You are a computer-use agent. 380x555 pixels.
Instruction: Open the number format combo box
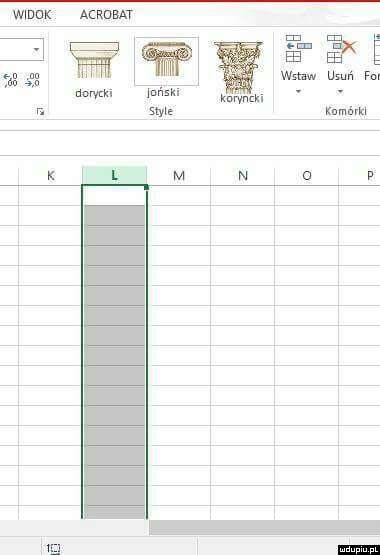point(22,49)
